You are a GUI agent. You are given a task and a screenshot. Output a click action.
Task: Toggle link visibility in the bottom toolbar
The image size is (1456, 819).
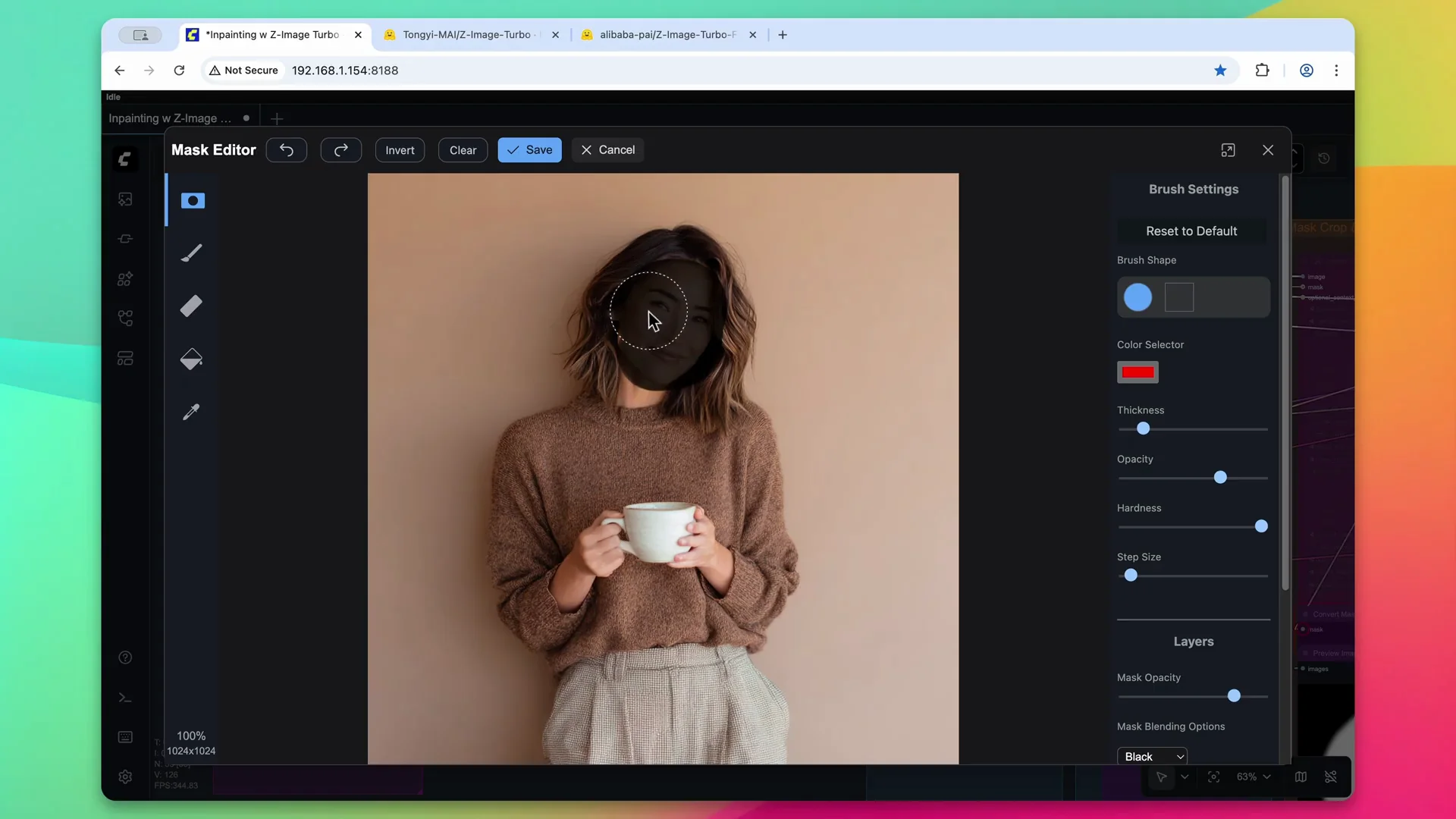[1332, 777]
